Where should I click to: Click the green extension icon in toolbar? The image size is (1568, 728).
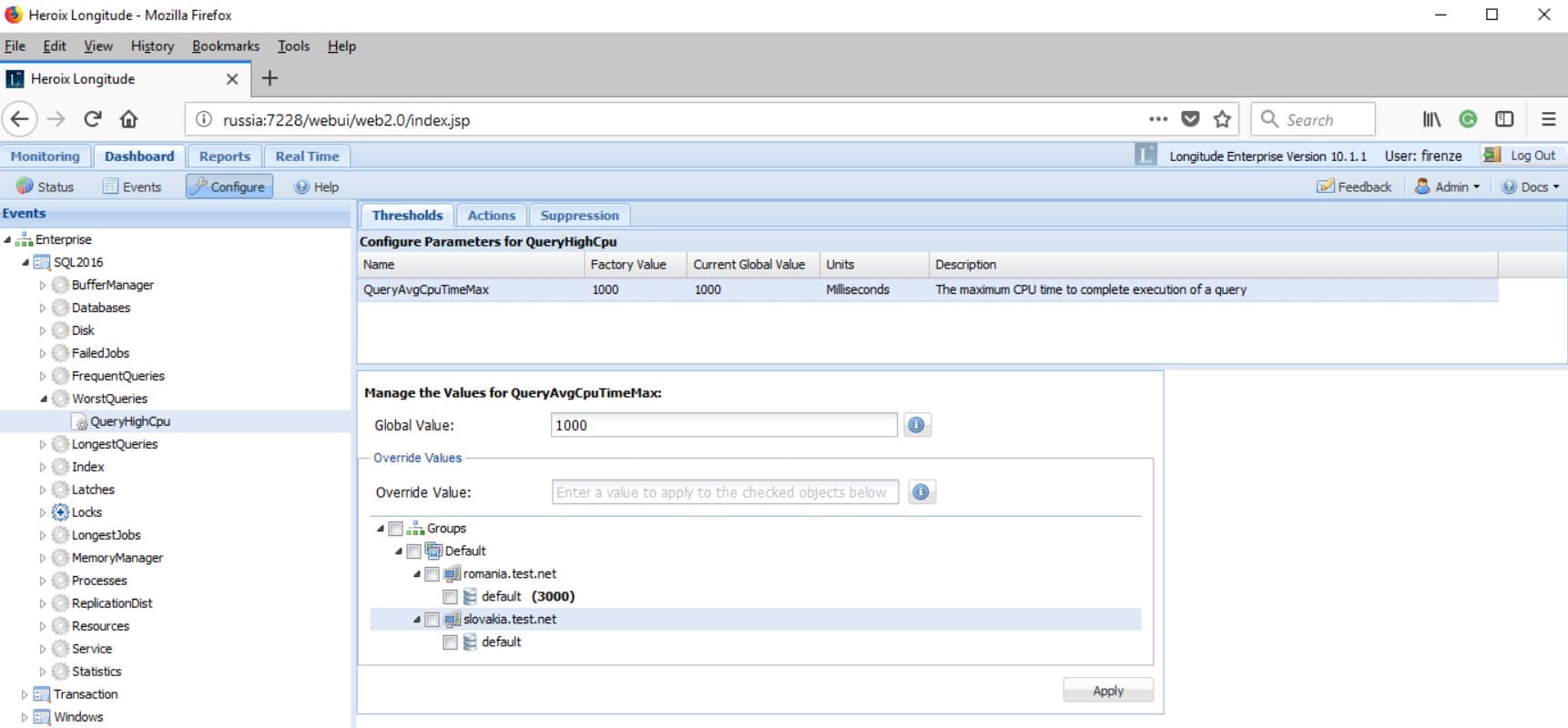tap(1468, 119)
